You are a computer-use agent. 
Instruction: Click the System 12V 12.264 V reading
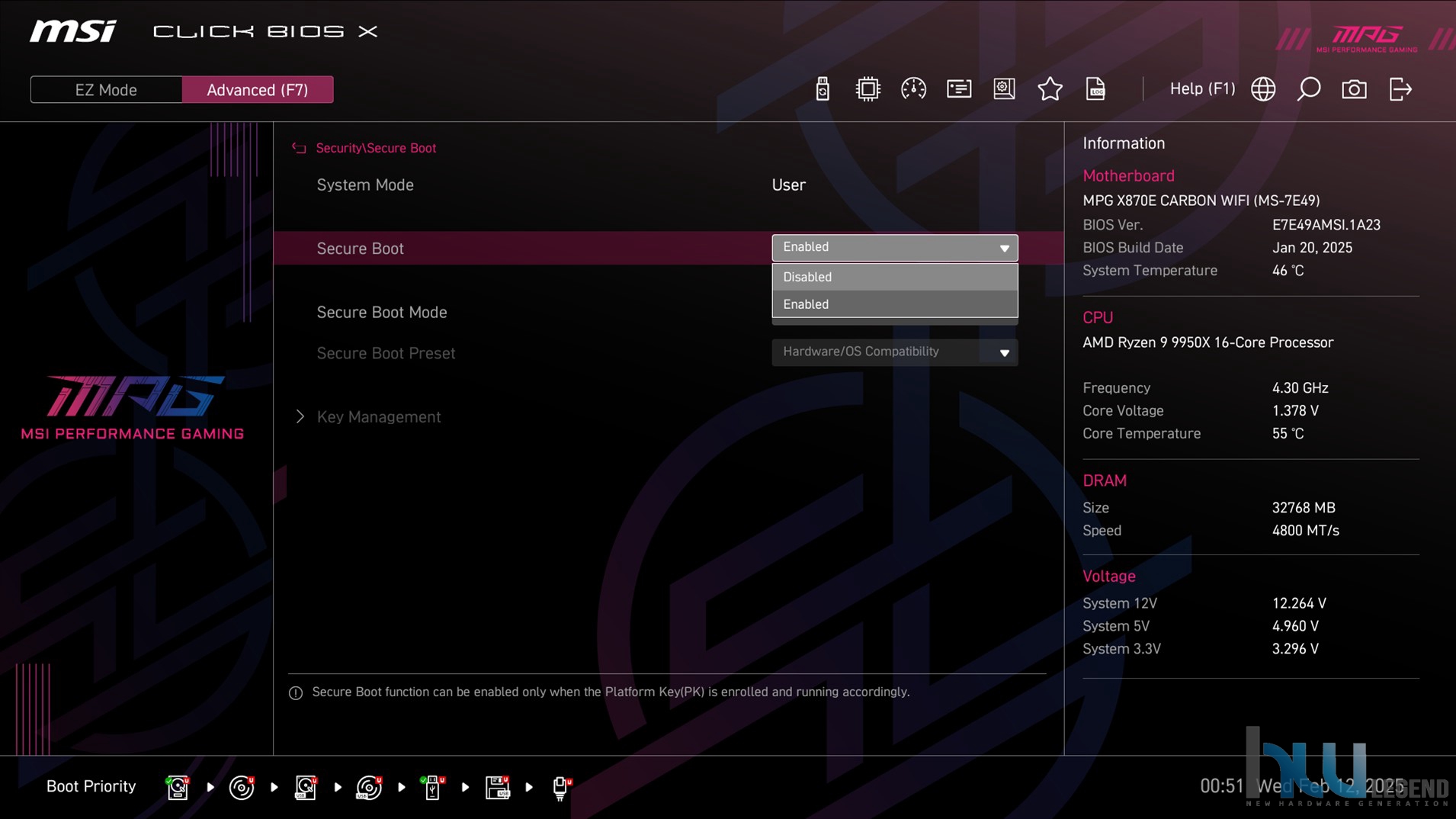[x=1299, y=603]
